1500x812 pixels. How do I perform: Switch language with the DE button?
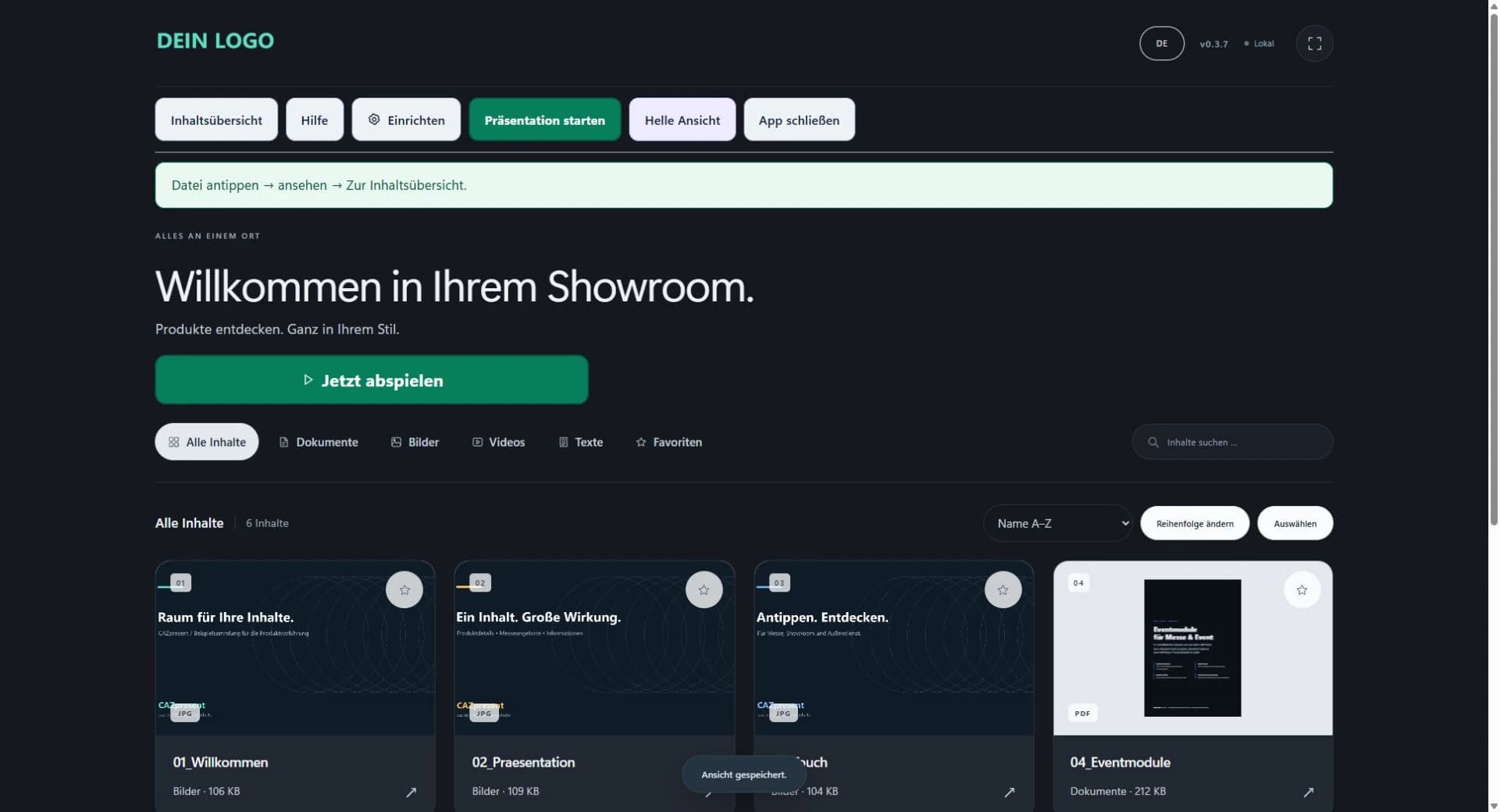(x=1161, y=44)
